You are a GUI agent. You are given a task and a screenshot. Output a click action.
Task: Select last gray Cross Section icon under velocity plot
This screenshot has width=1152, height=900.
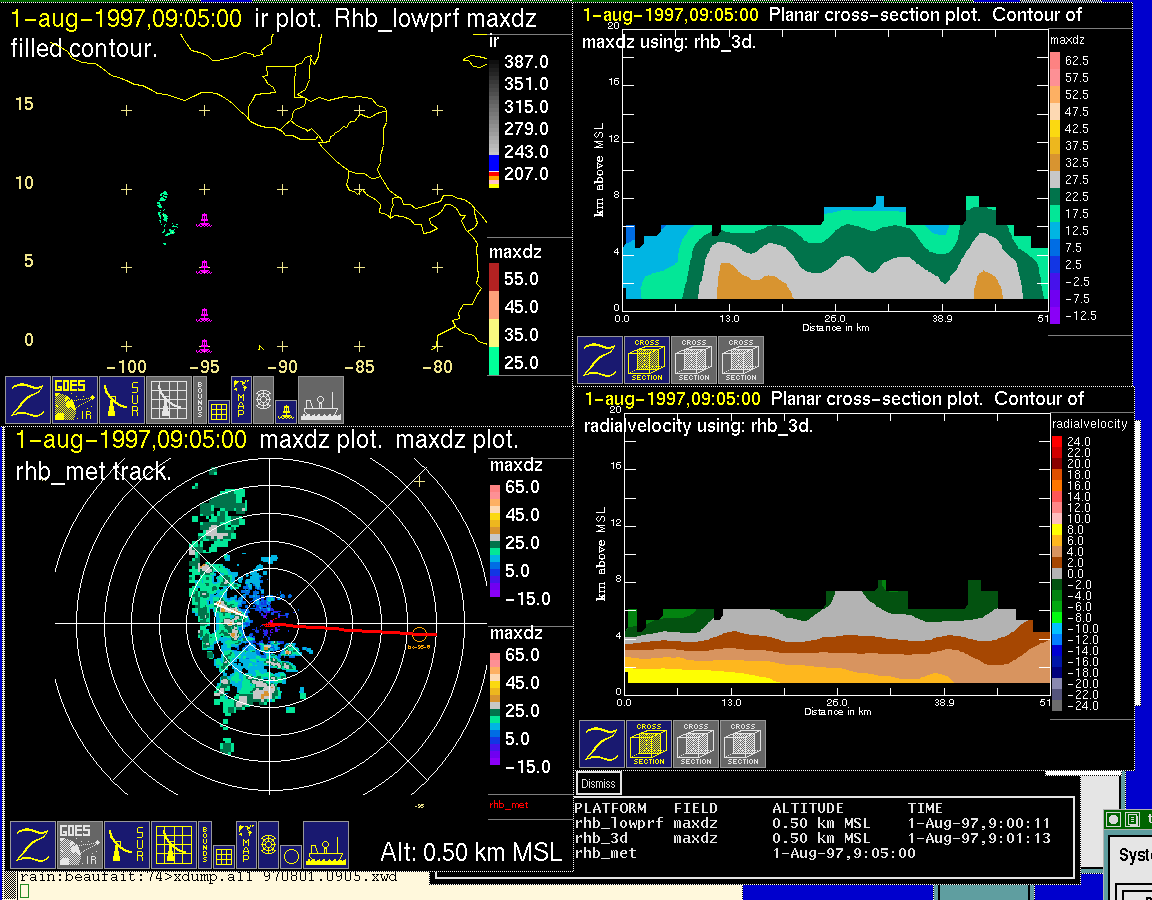[x=743, y=745]
